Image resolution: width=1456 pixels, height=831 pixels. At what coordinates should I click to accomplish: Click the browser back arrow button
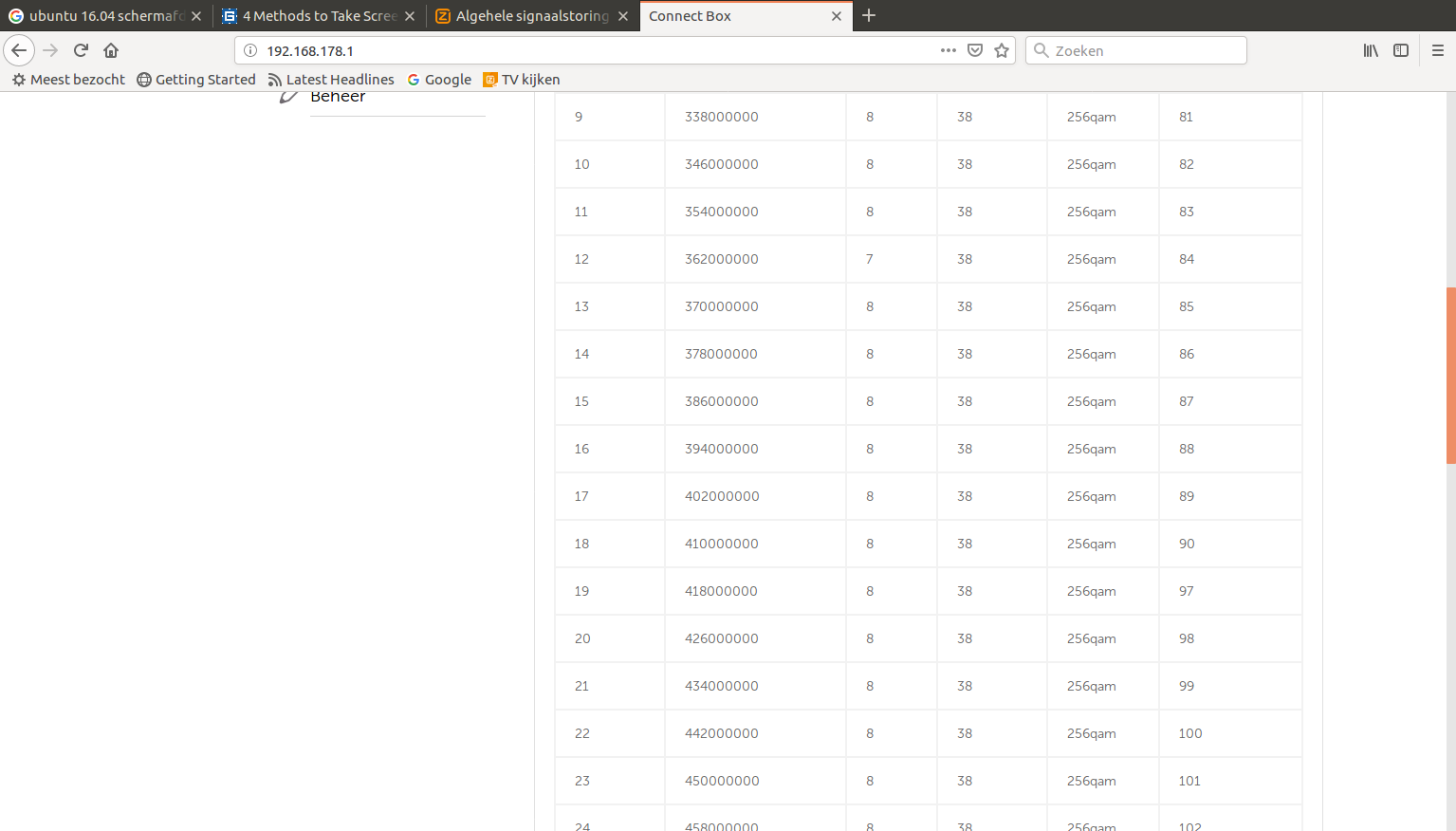click(19, 50)
